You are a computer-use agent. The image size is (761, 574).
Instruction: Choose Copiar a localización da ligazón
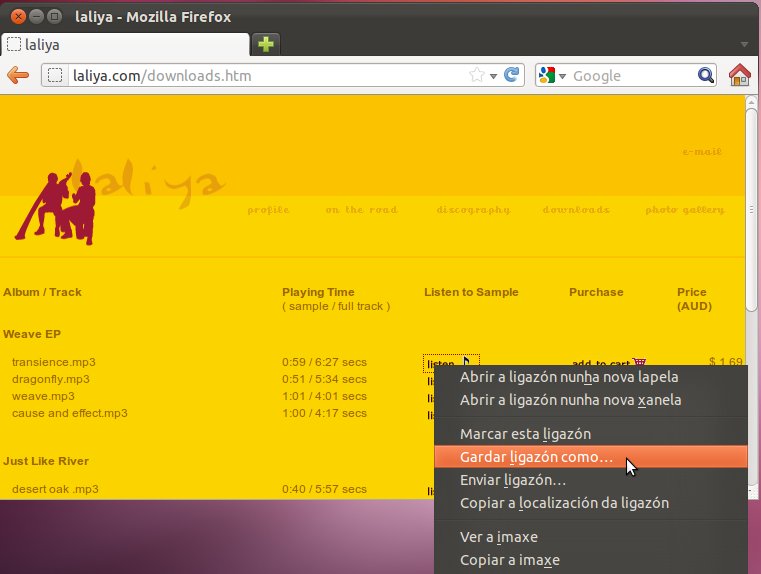point(591,503)
